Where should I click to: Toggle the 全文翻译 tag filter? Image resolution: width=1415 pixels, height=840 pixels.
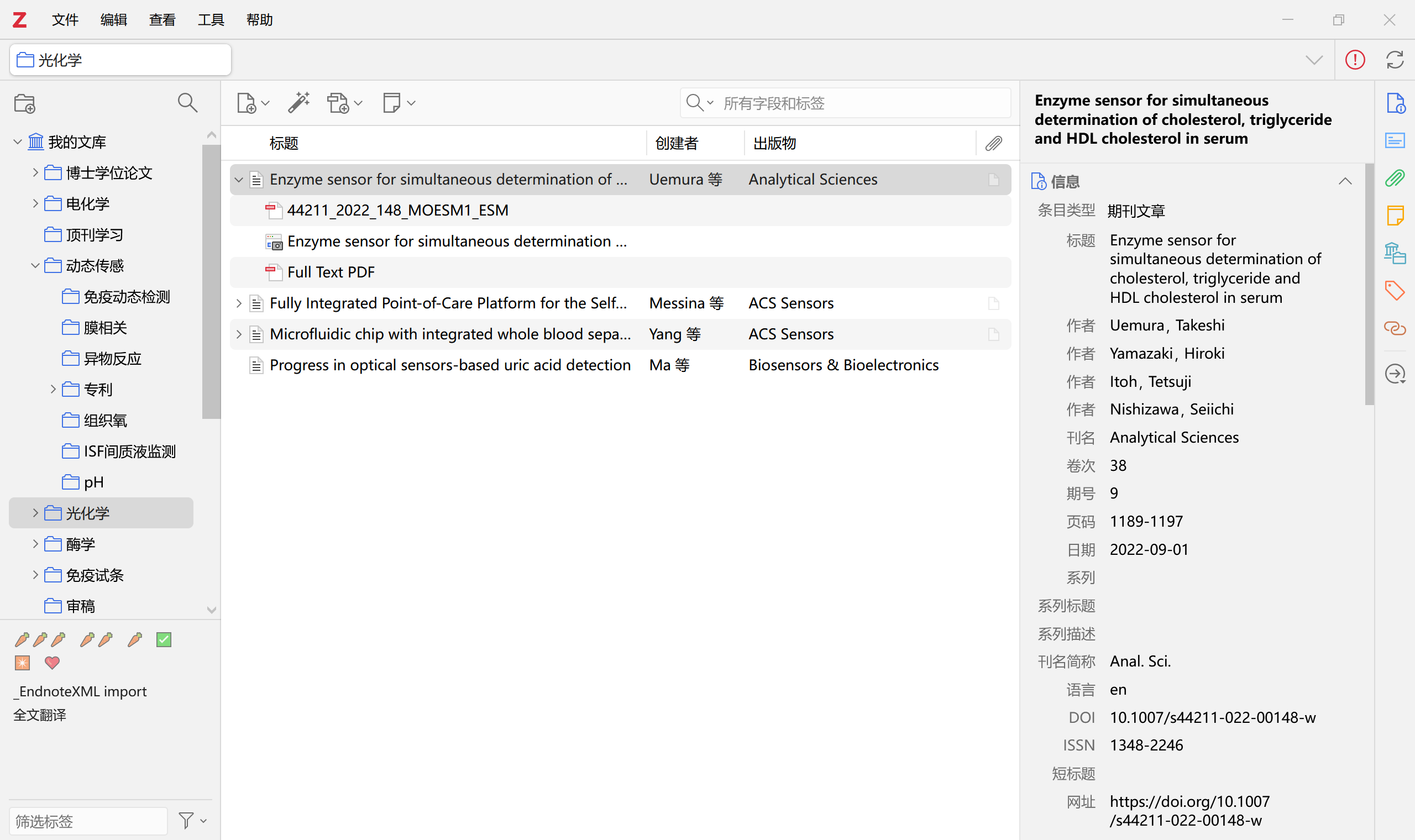40,715
